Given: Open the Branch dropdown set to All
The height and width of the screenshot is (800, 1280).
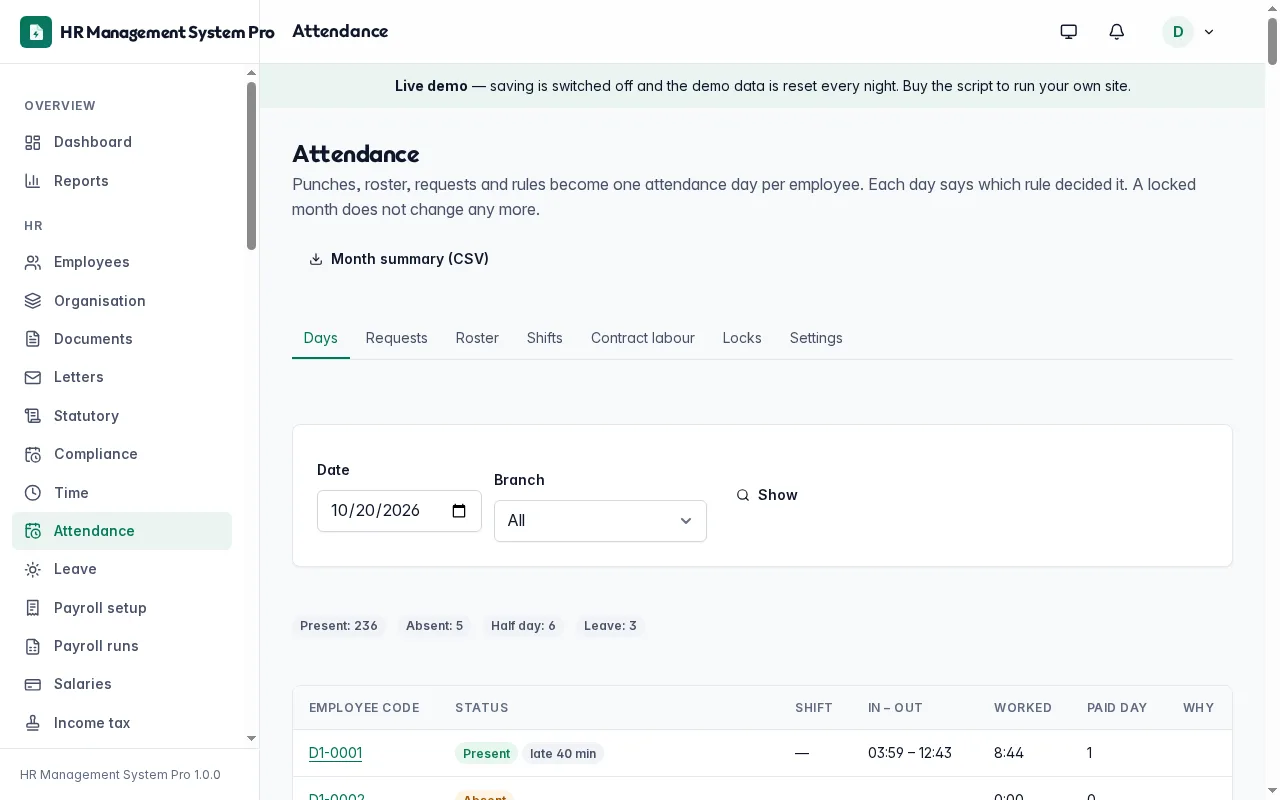Looking at the screenshot, I should click(600, 521).
